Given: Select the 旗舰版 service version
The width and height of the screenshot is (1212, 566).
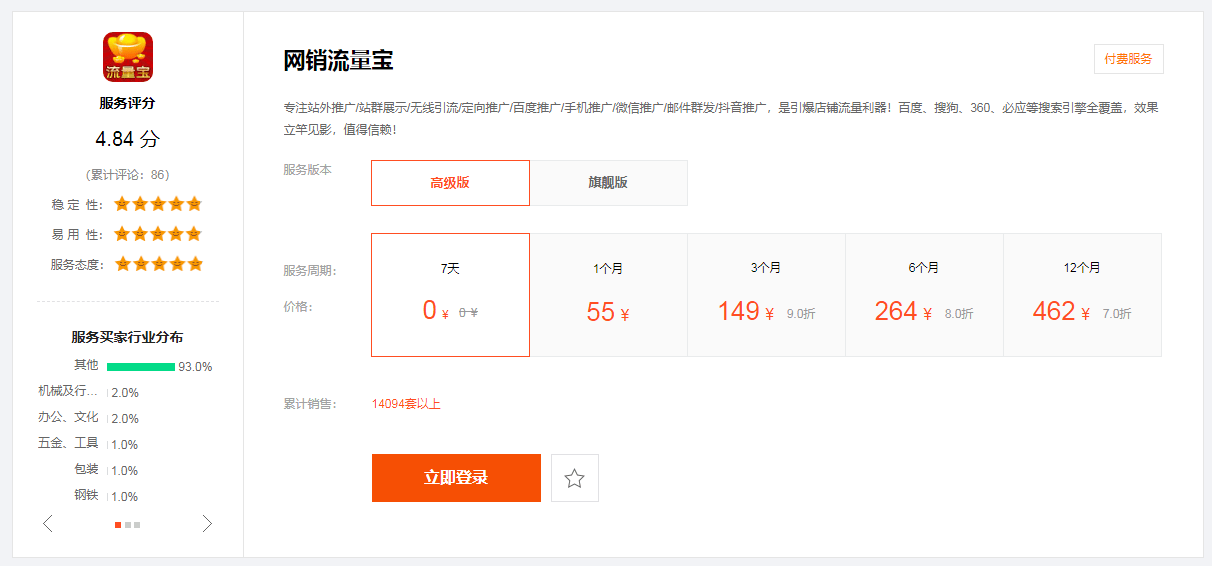Looking at the screenshot, I should click(x=608, y=183).
